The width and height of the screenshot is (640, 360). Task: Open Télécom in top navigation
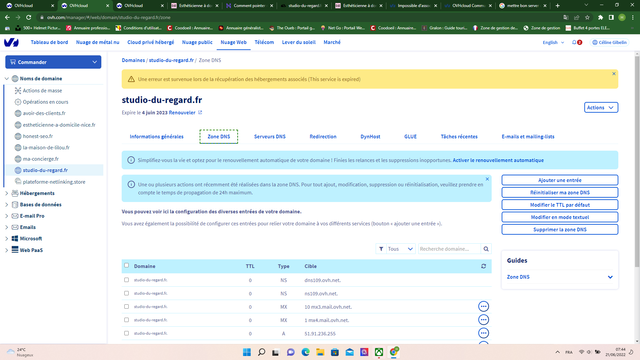coord(264,42)
